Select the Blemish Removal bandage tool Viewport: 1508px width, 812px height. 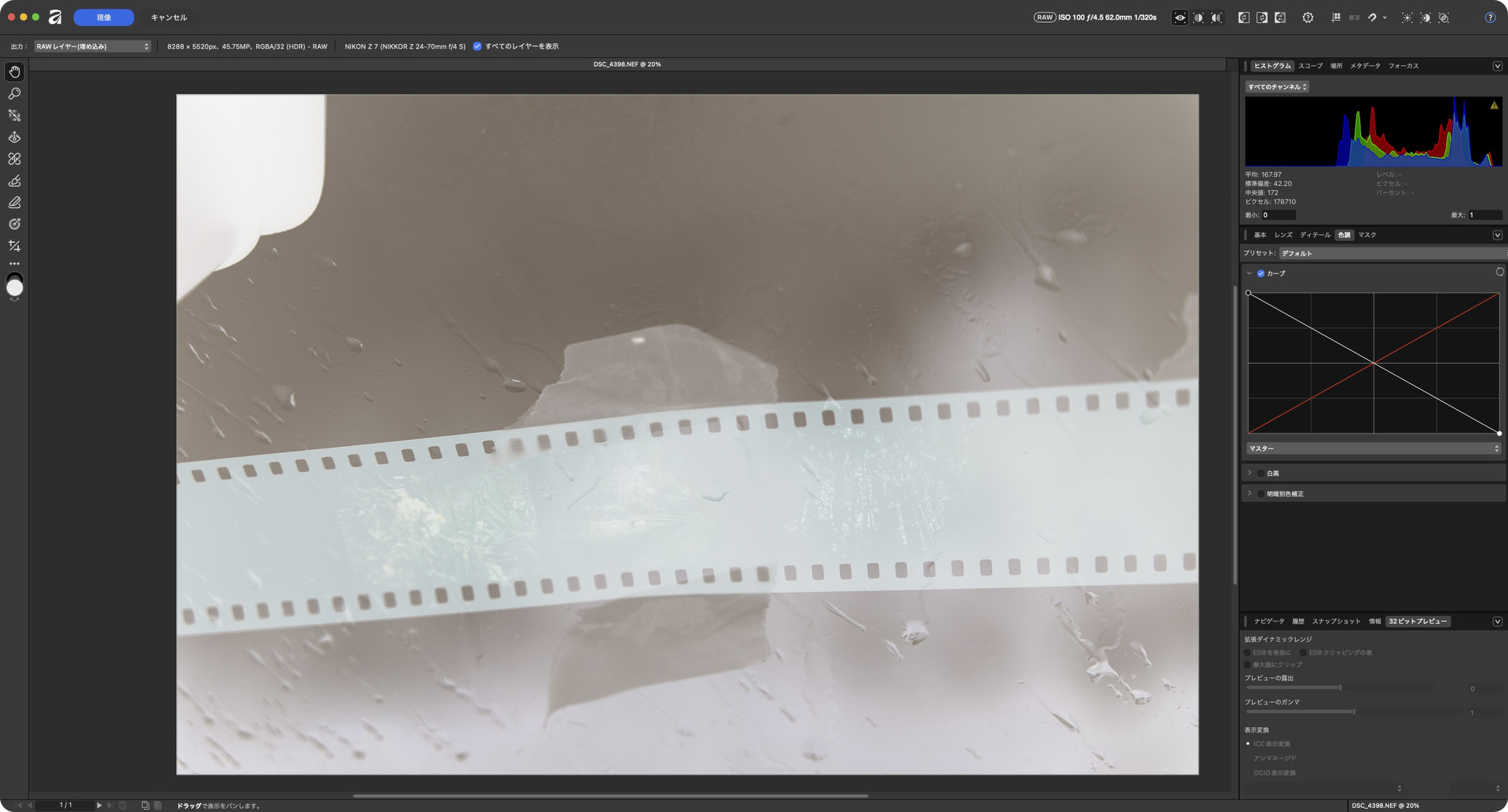[14, 159]
